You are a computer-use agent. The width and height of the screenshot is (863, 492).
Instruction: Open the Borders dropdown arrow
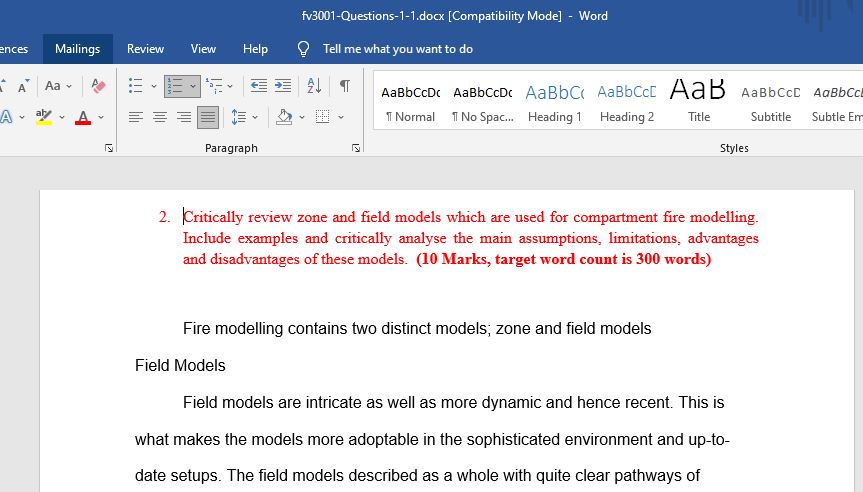point(341,117)
